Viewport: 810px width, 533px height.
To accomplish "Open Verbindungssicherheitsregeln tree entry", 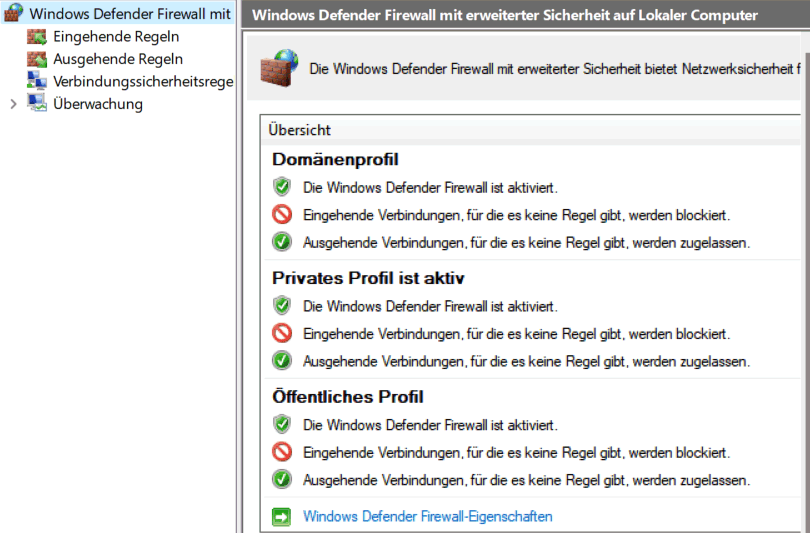I will [x=143, y=81].
